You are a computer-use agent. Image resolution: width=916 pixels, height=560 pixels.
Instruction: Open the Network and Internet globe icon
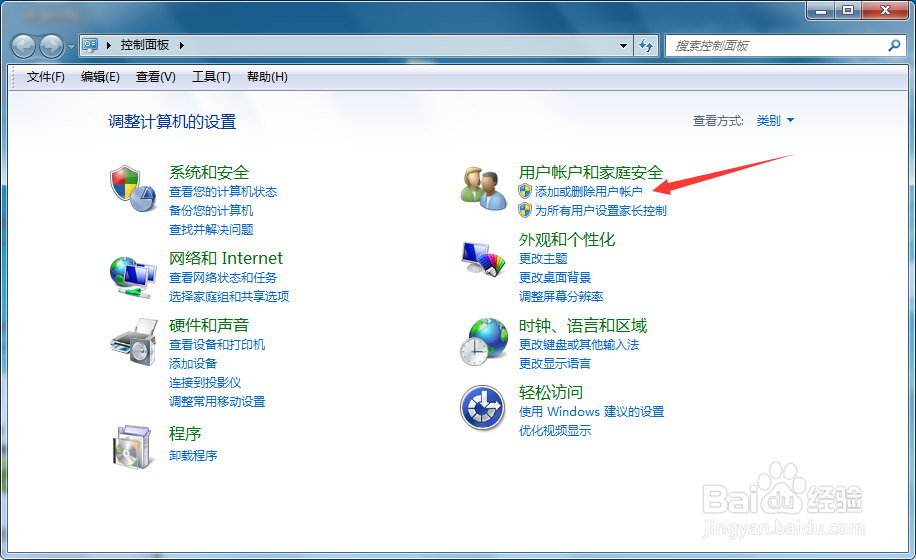coord(133,277)
